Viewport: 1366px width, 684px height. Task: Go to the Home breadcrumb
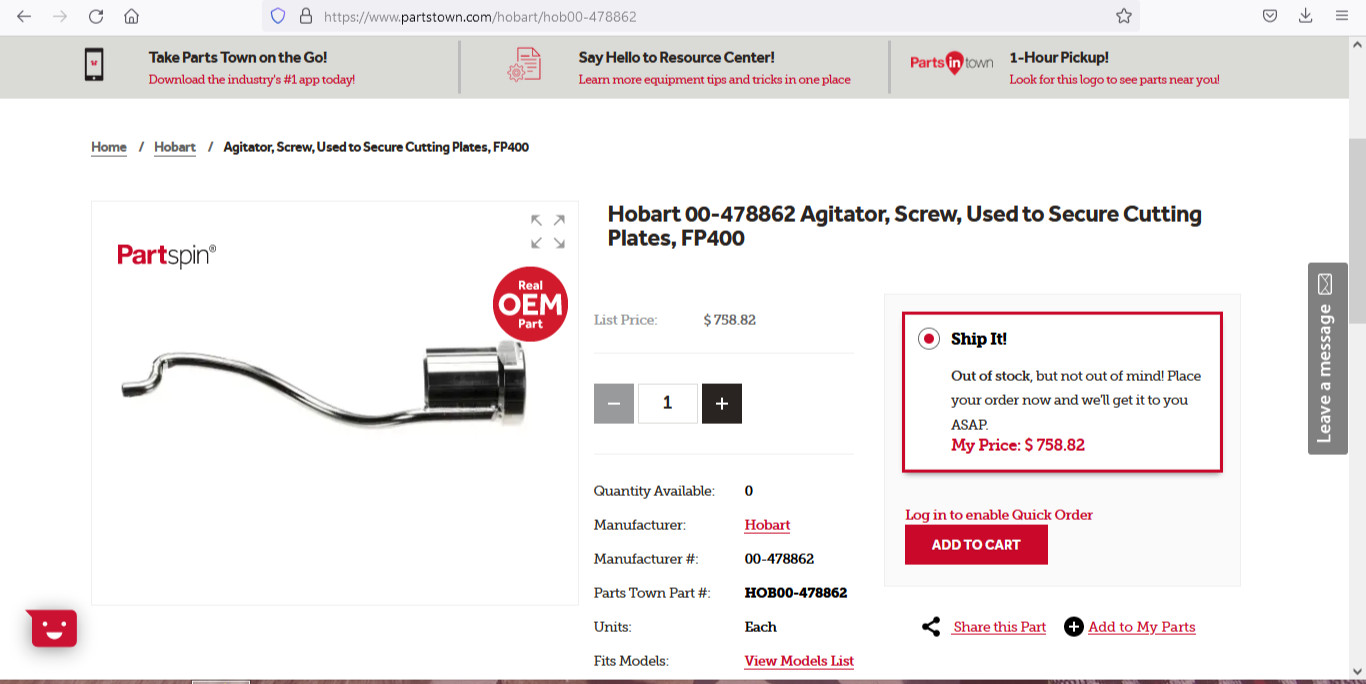(109, 147)
